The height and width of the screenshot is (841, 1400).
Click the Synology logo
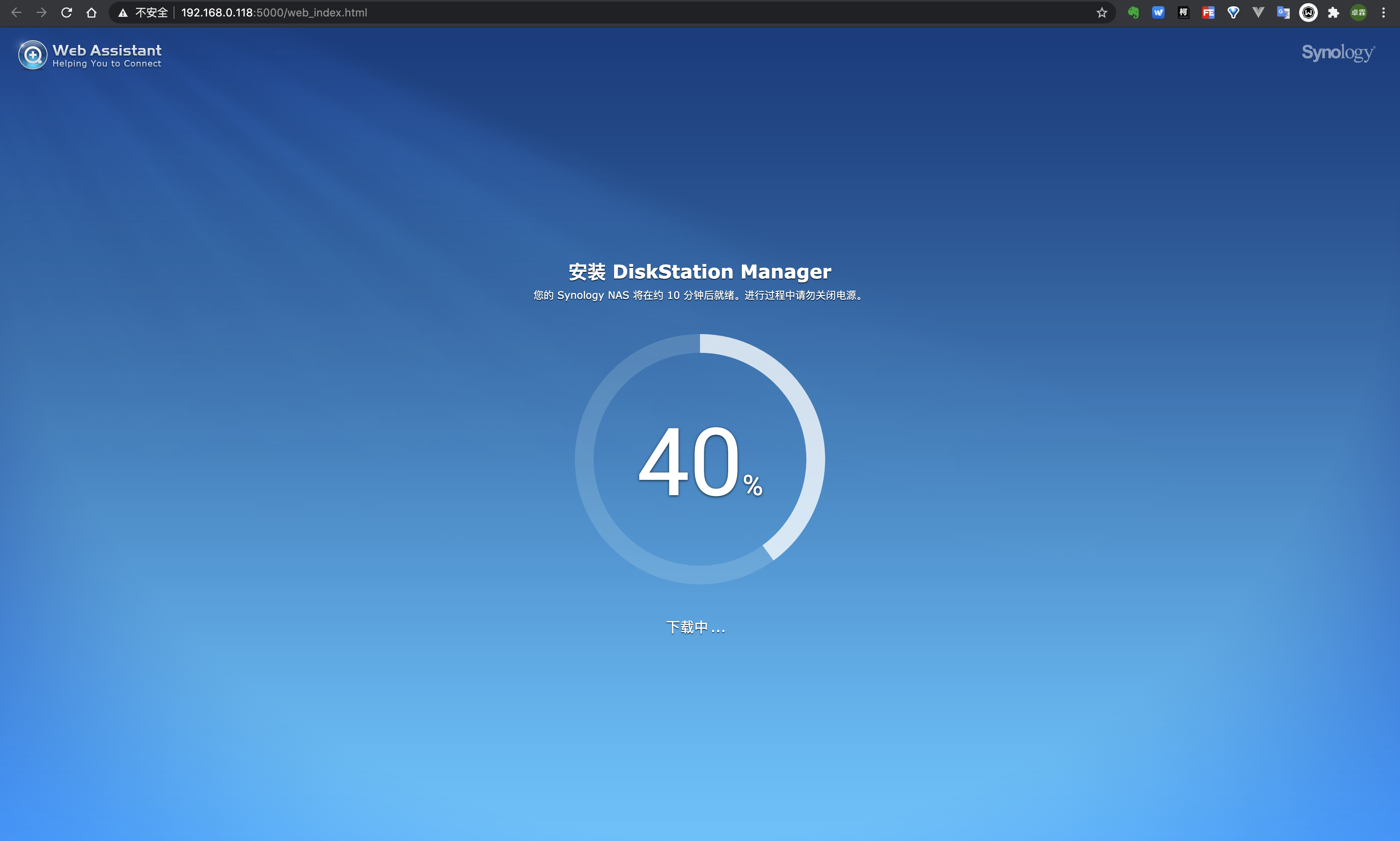coord(1338,53)
